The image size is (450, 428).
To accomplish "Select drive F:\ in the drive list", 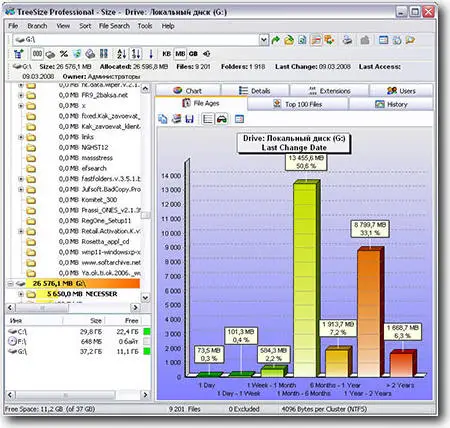I will click(78, 341).
